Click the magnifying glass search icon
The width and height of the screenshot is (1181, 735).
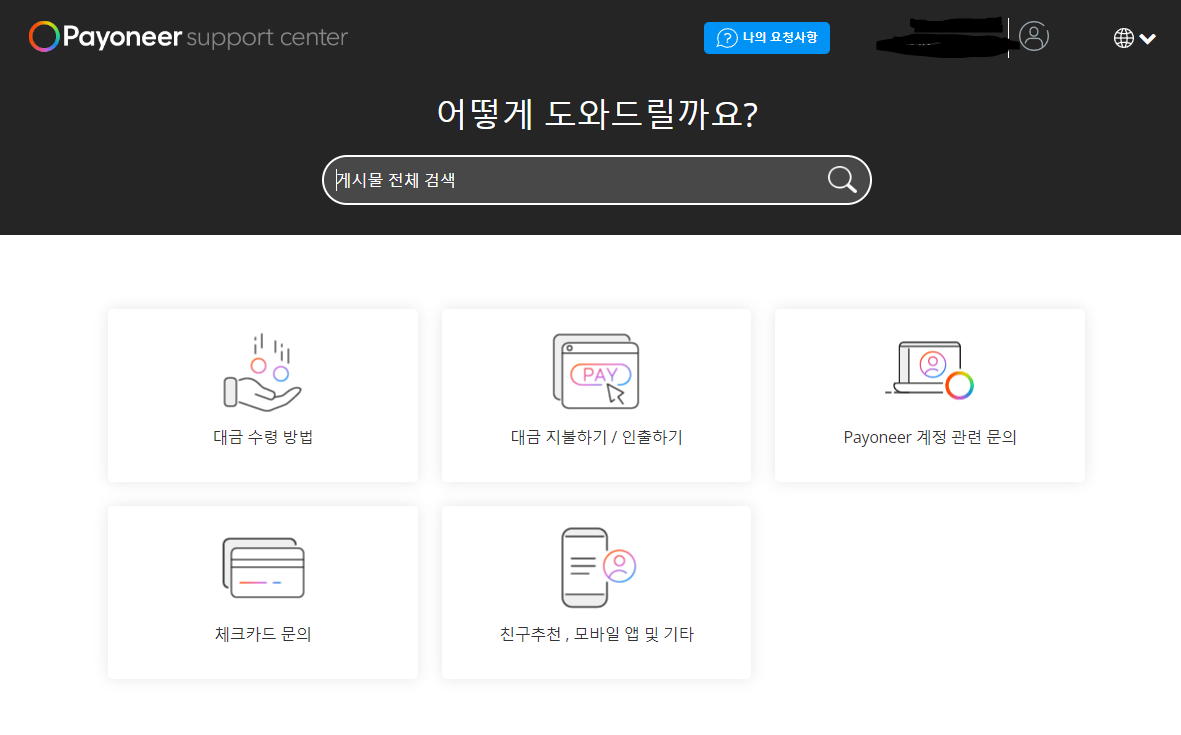(x=842, y=180)
